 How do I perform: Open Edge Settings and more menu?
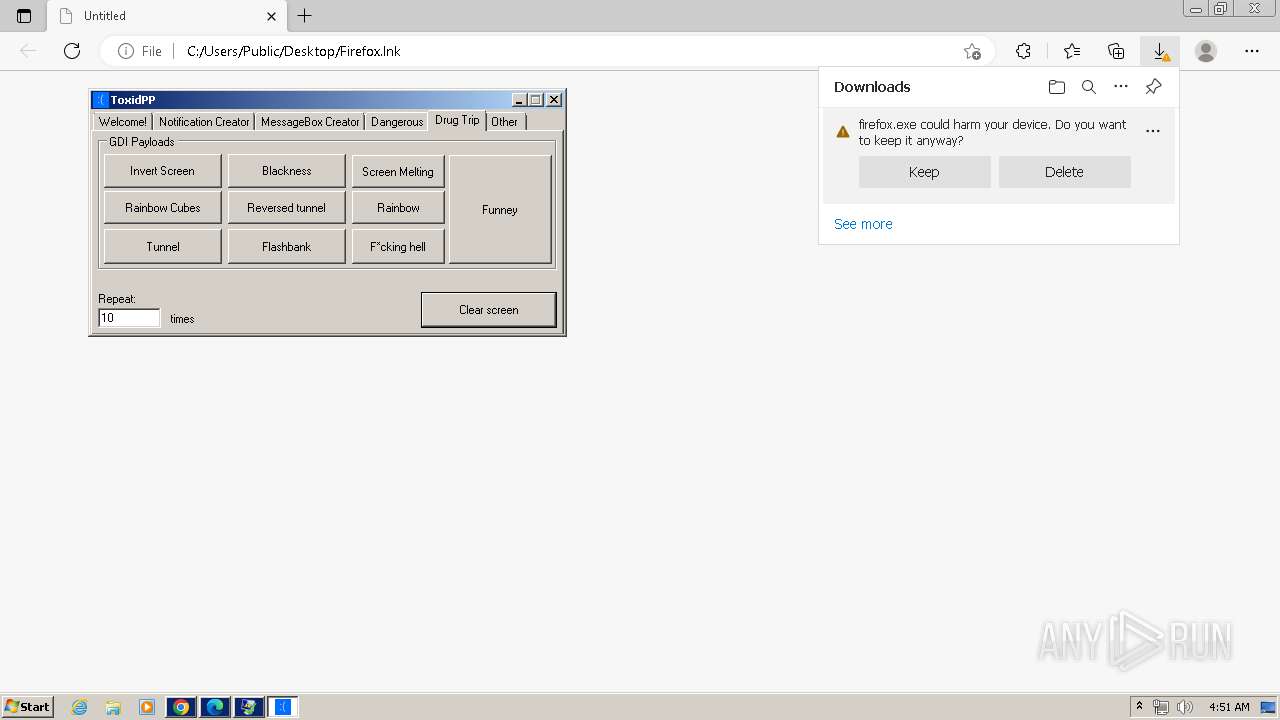(x=1252, y=51)
